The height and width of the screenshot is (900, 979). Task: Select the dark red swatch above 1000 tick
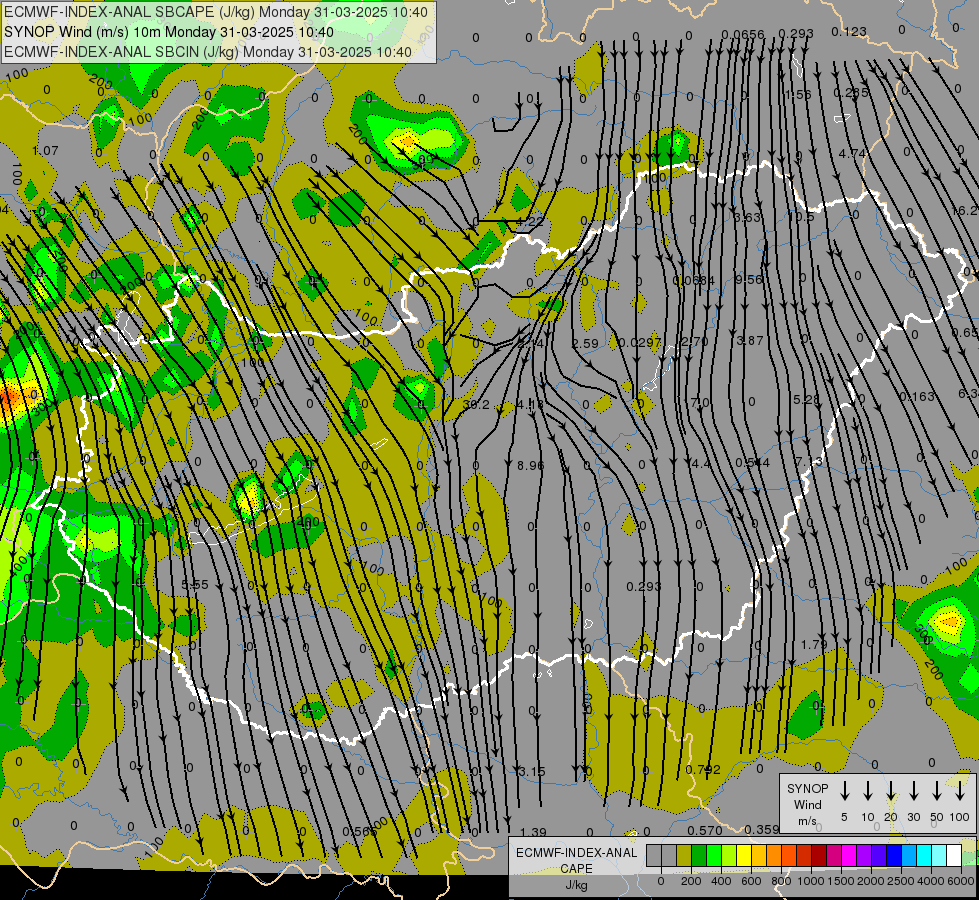[819, 855]
